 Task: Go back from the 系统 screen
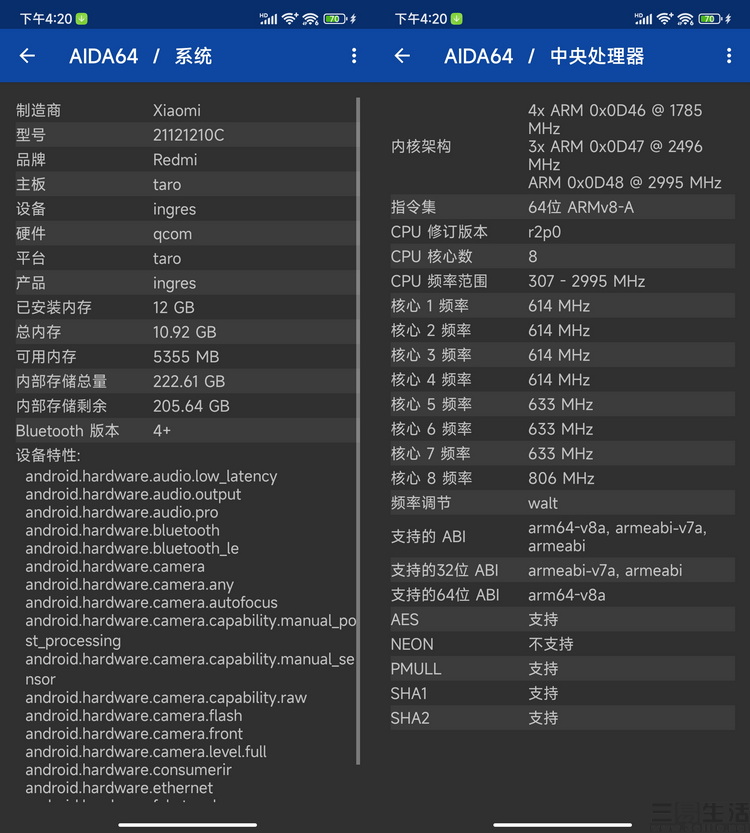coord(27,56)
